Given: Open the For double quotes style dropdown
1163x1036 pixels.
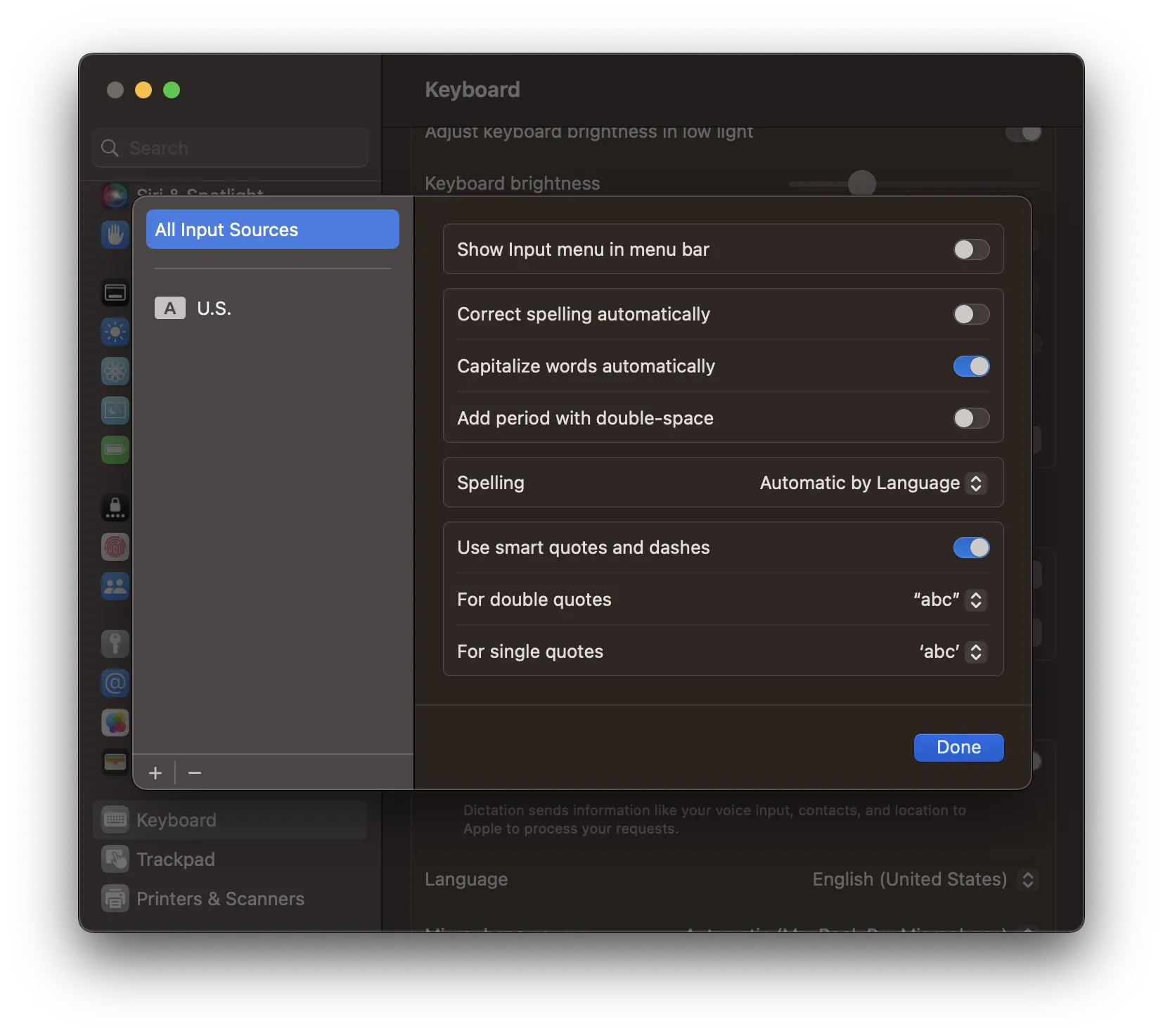Looking at the screenshot, I should tap(950, 600).
